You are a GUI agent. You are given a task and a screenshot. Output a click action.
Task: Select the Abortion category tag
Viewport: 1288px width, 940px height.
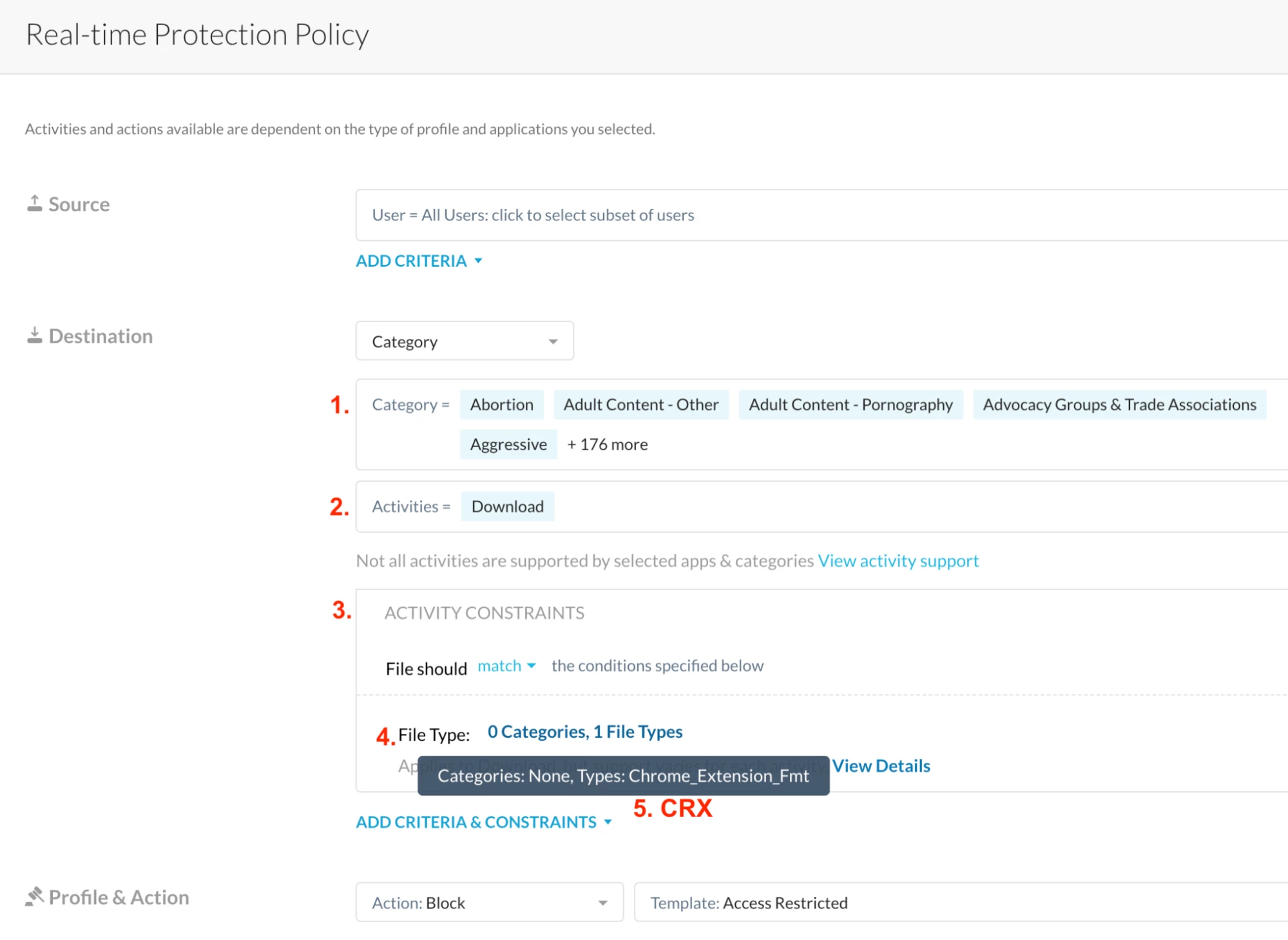(x=501, y=405)
